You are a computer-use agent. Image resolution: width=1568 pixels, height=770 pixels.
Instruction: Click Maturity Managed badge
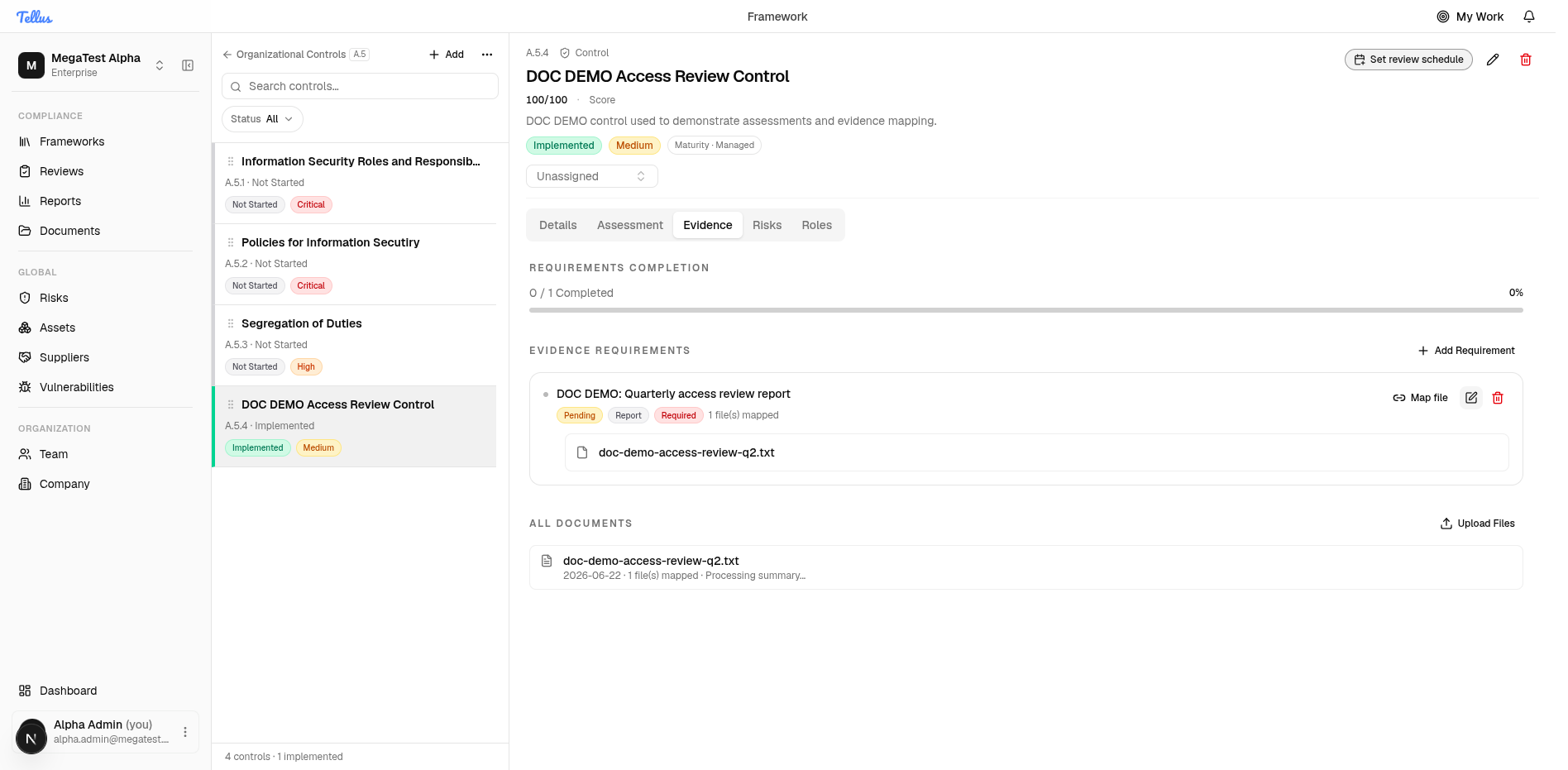pos(715,146)
